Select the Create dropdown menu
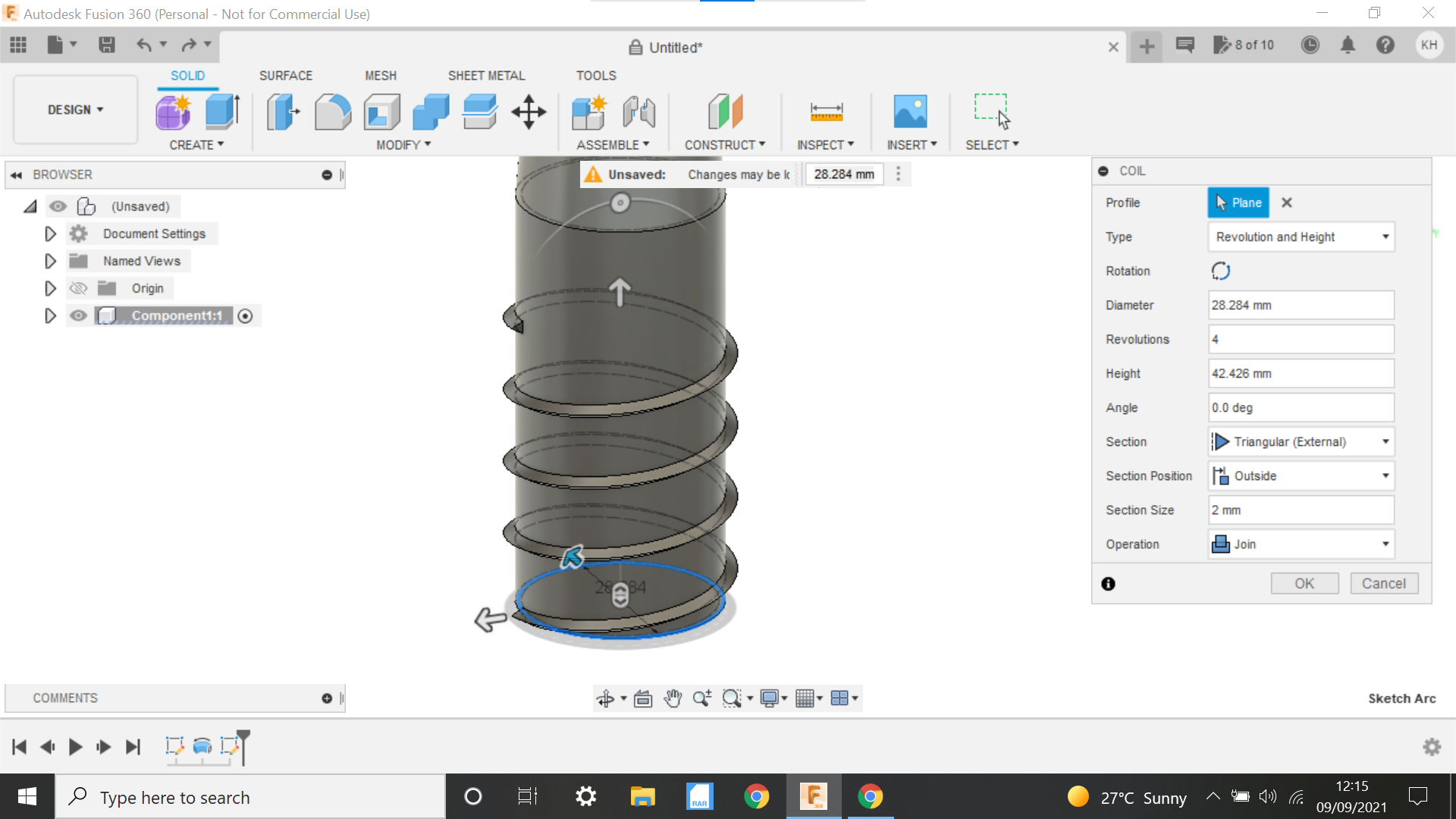This screenshot has width=1456, height=819. point(196,144)
